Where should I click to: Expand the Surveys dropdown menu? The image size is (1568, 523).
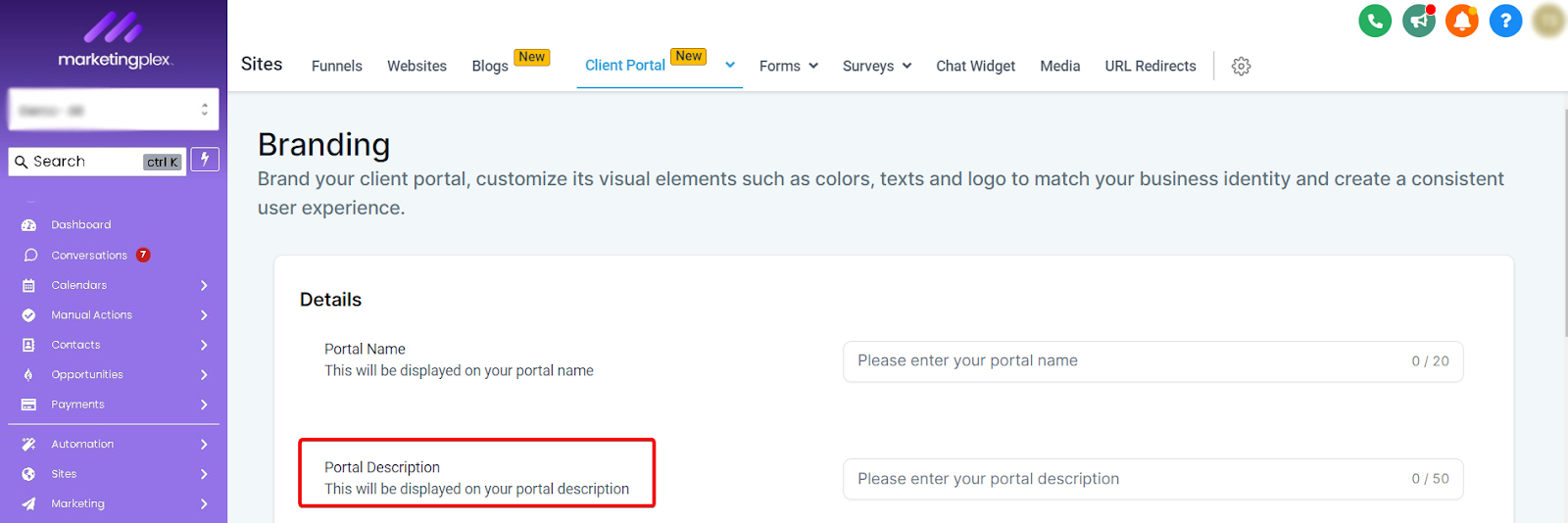tap(906, 66)
